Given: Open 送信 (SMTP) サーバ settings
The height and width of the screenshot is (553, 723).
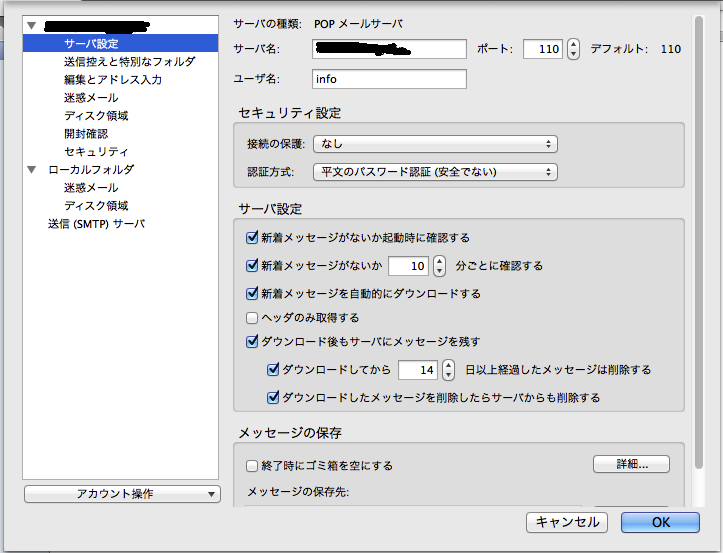Looking at the screenshot, I should pyautogui.click(x=96, y=224).
